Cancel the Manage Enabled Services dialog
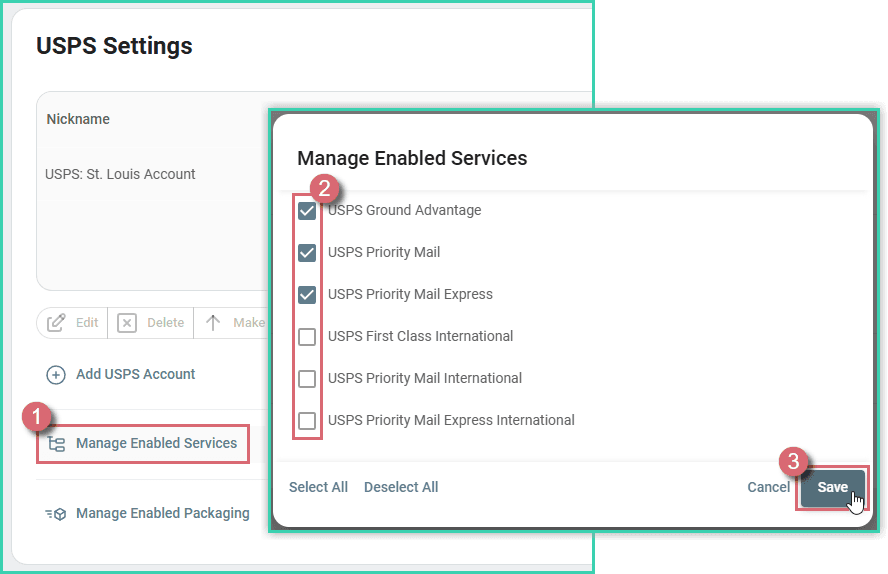The image size is (888, 574). click(767, 487)
